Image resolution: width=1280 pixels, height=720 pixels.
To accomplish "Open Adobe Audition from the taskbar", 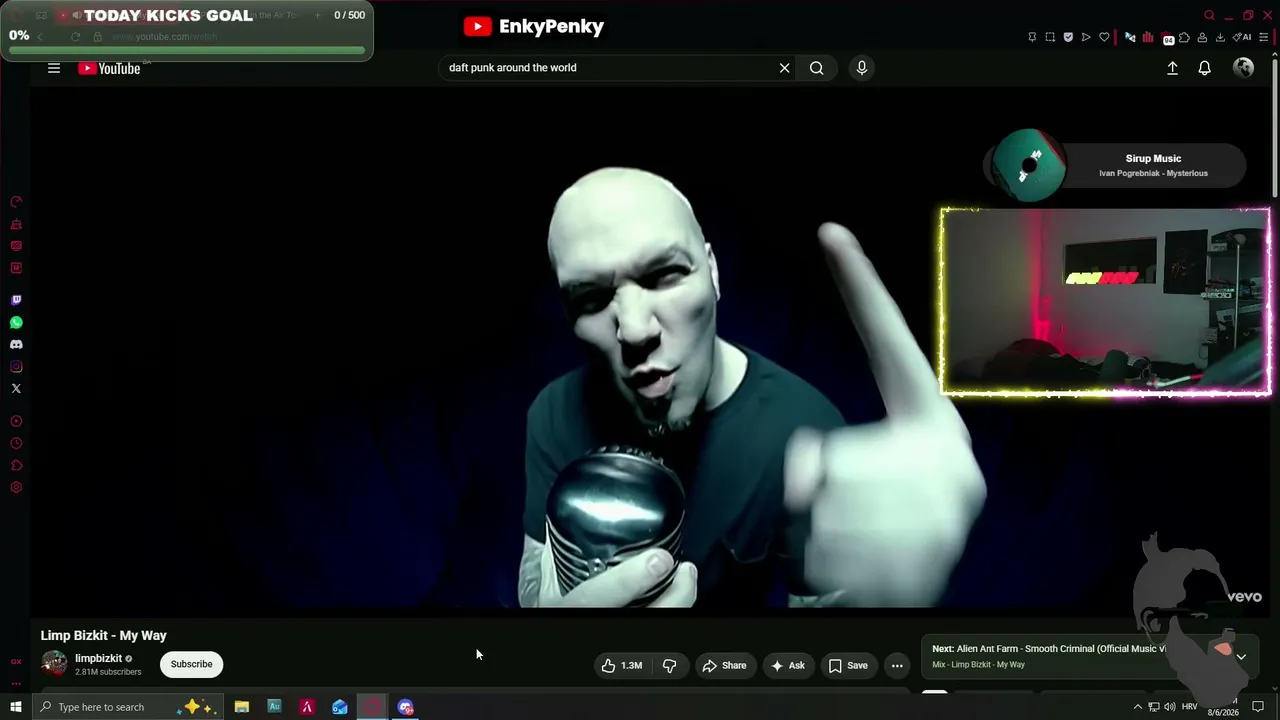I will [274, 707].
